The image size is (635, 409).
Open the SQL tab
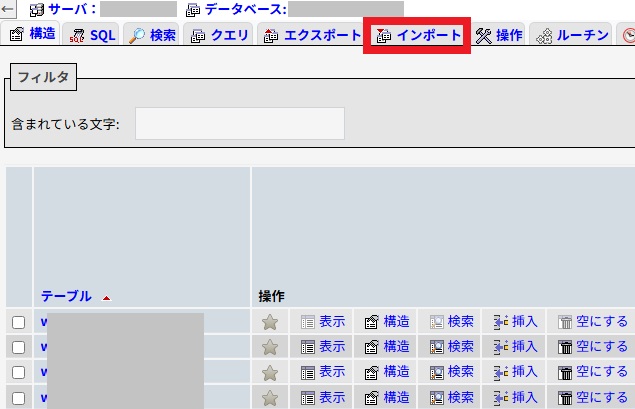[x=92, y=35]
